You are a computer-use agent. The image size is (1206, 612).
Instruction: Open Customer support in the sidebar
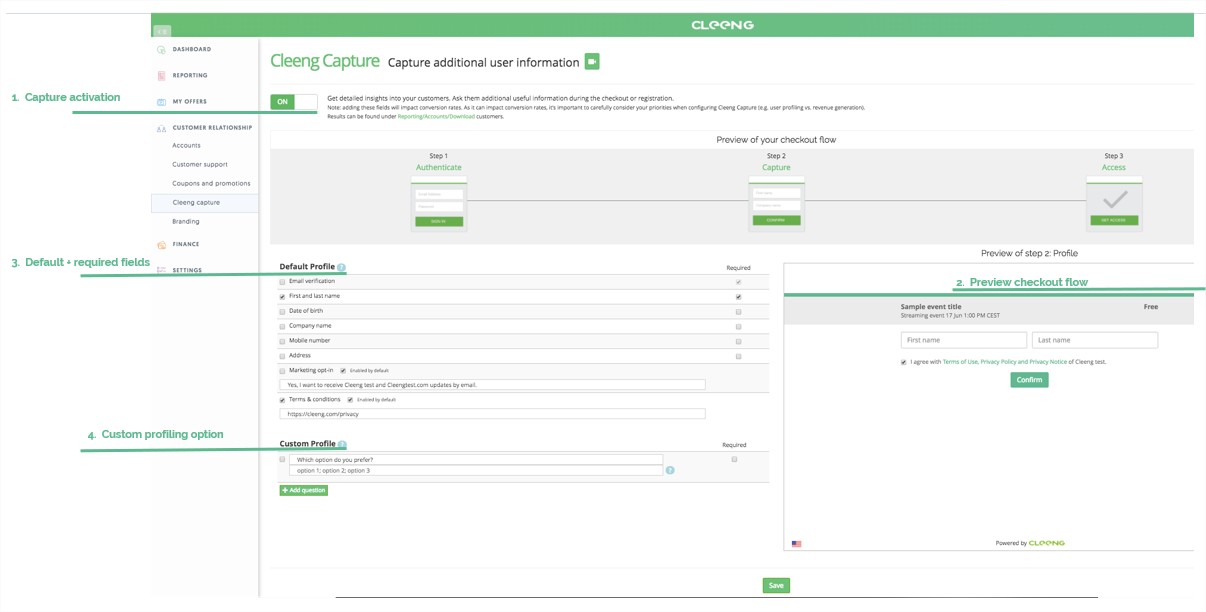[x=200, y=165]
